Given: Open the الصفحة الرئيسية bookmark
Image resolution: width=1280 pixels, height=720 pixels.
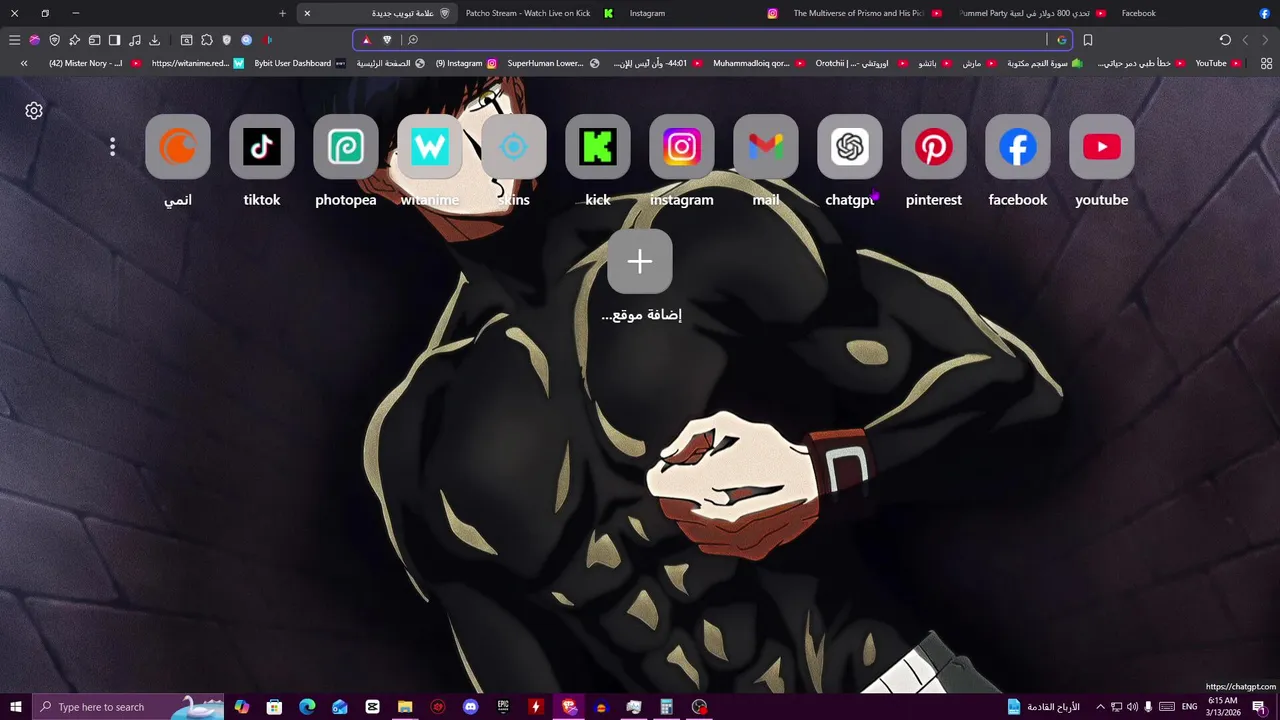Looking at the screenshot, I should coord(391,63).
